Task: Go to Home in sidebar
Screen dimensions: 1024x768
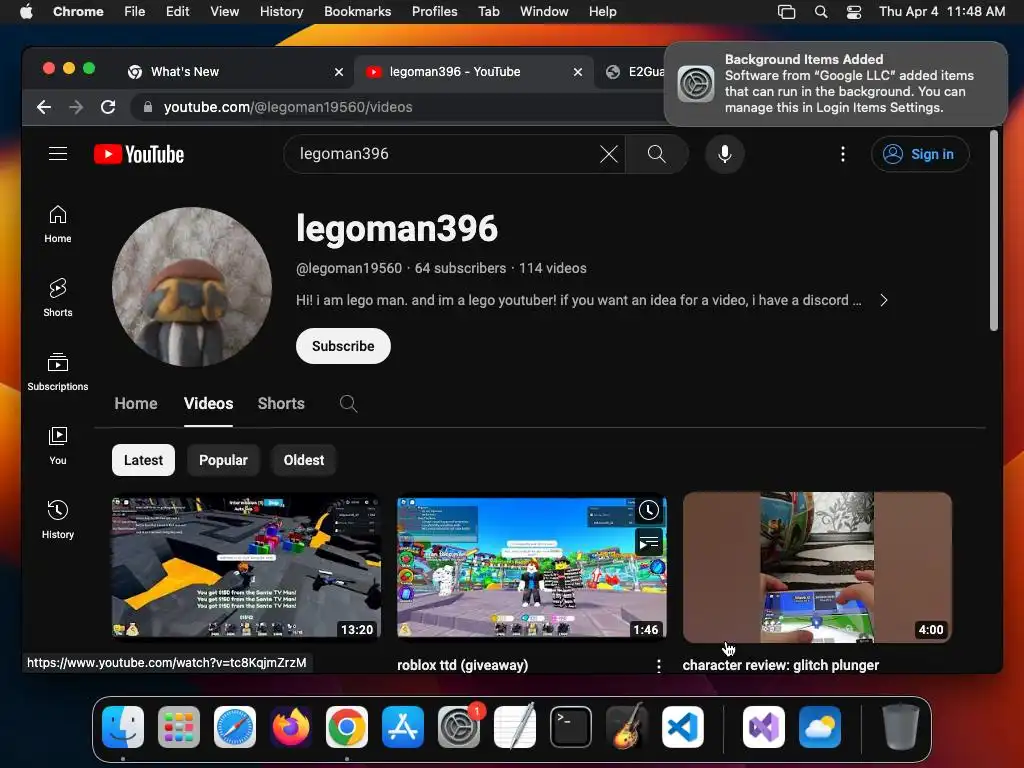Action: [x=57, y=224]
